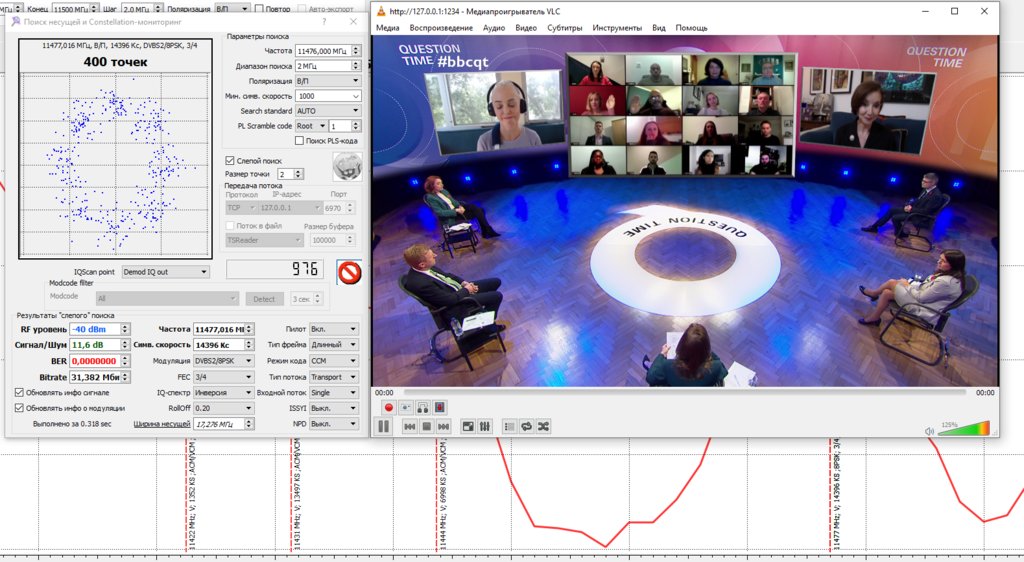Toggle 'Обновлять инфо о модуляции' checkbox
The image size is (1024, 562).
[19, 408]
